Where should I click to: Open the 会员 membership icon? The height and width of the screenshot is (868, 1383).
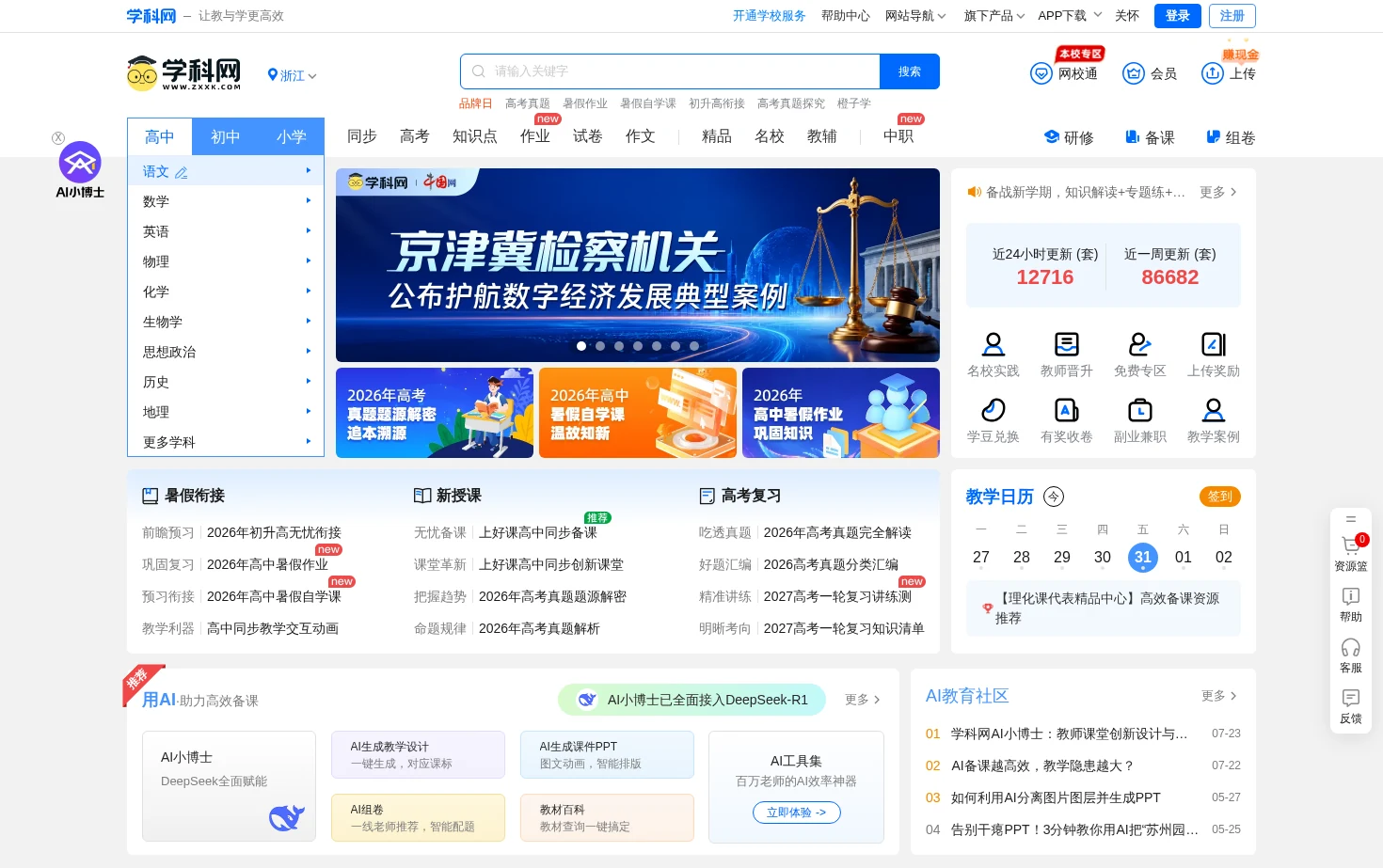click(x=1134, y=73)
